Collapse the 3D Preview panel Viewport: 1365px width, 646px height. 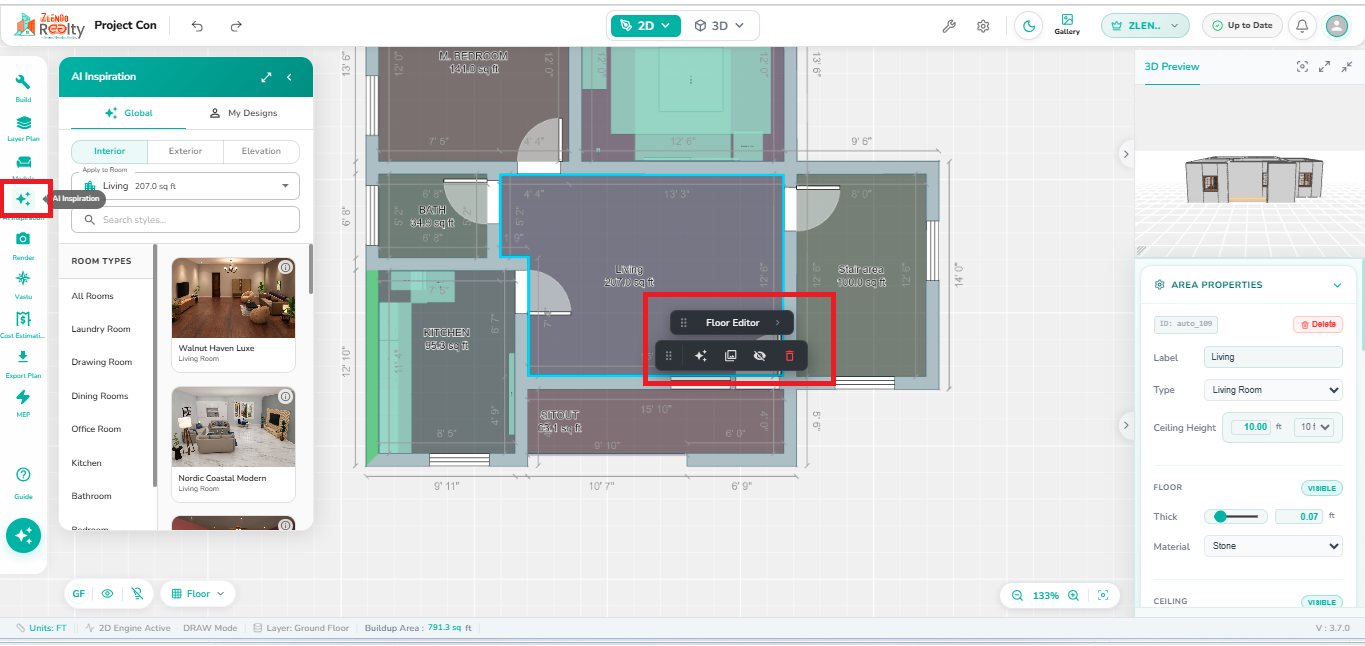point(1347,66)
